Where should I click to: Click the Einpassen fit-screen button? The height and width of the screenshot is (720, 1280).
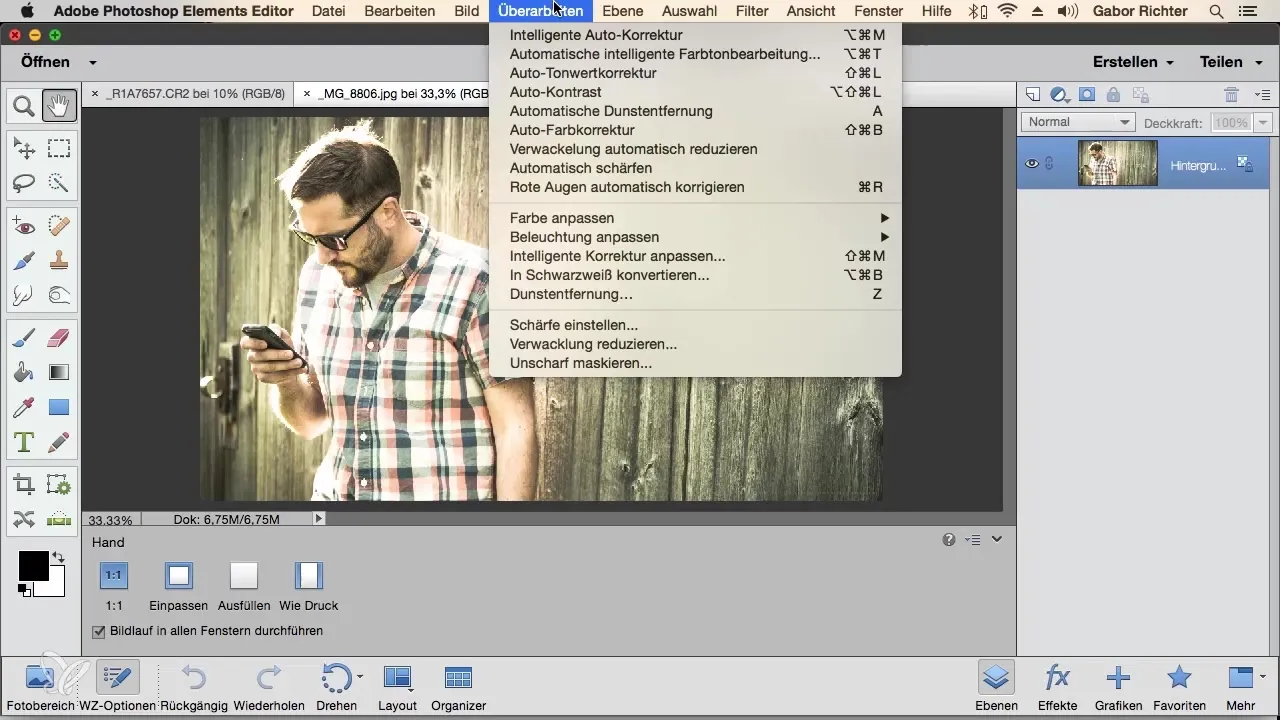point(178,586)
